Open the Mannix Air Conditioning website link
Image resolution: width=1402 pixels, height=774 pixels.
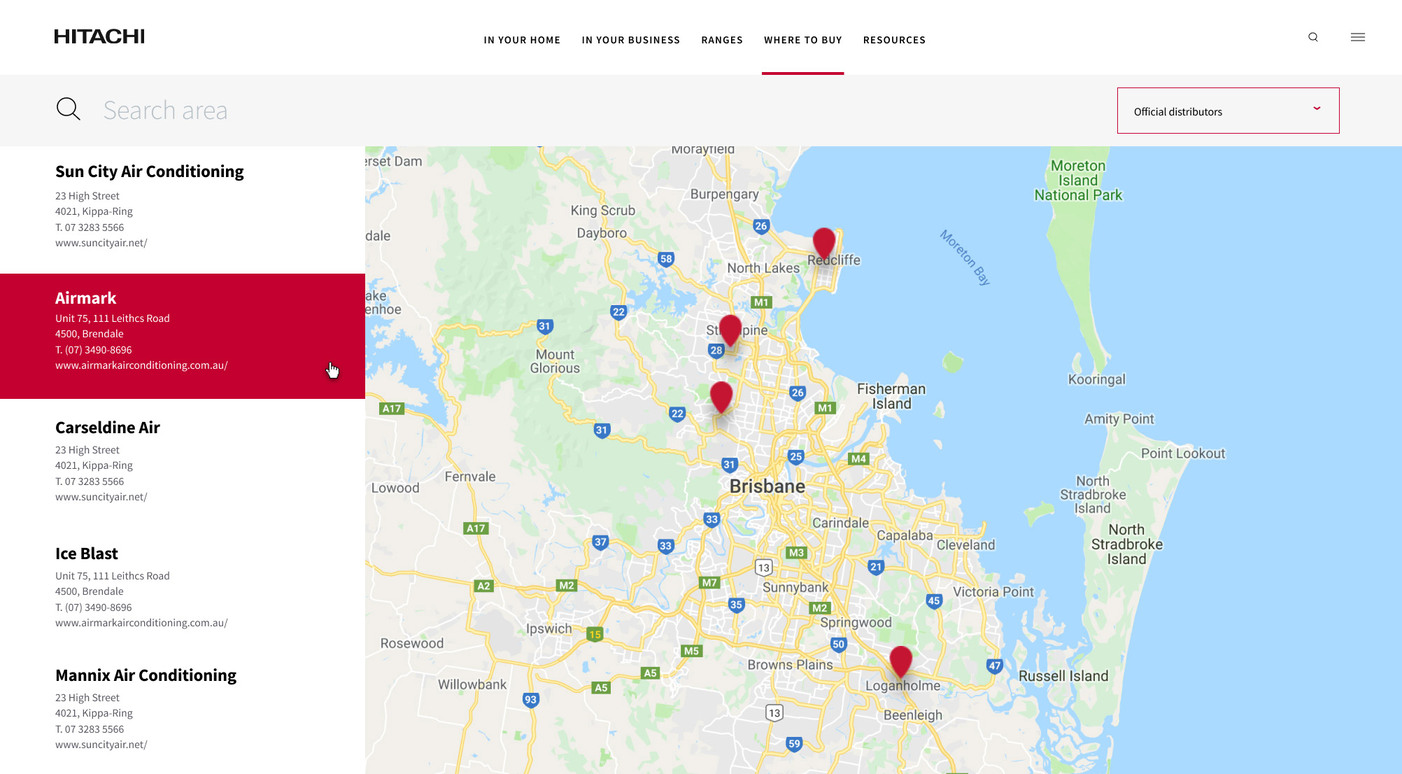point(101,745)
